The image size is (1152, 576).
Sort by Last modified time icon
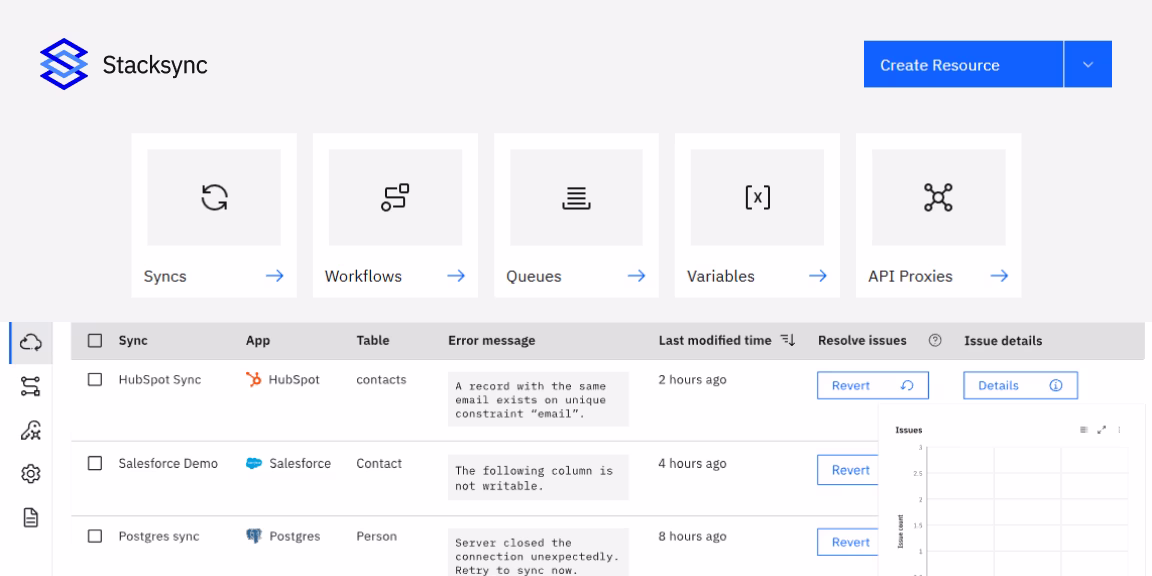pyautogui.click(x=788, y=339)
